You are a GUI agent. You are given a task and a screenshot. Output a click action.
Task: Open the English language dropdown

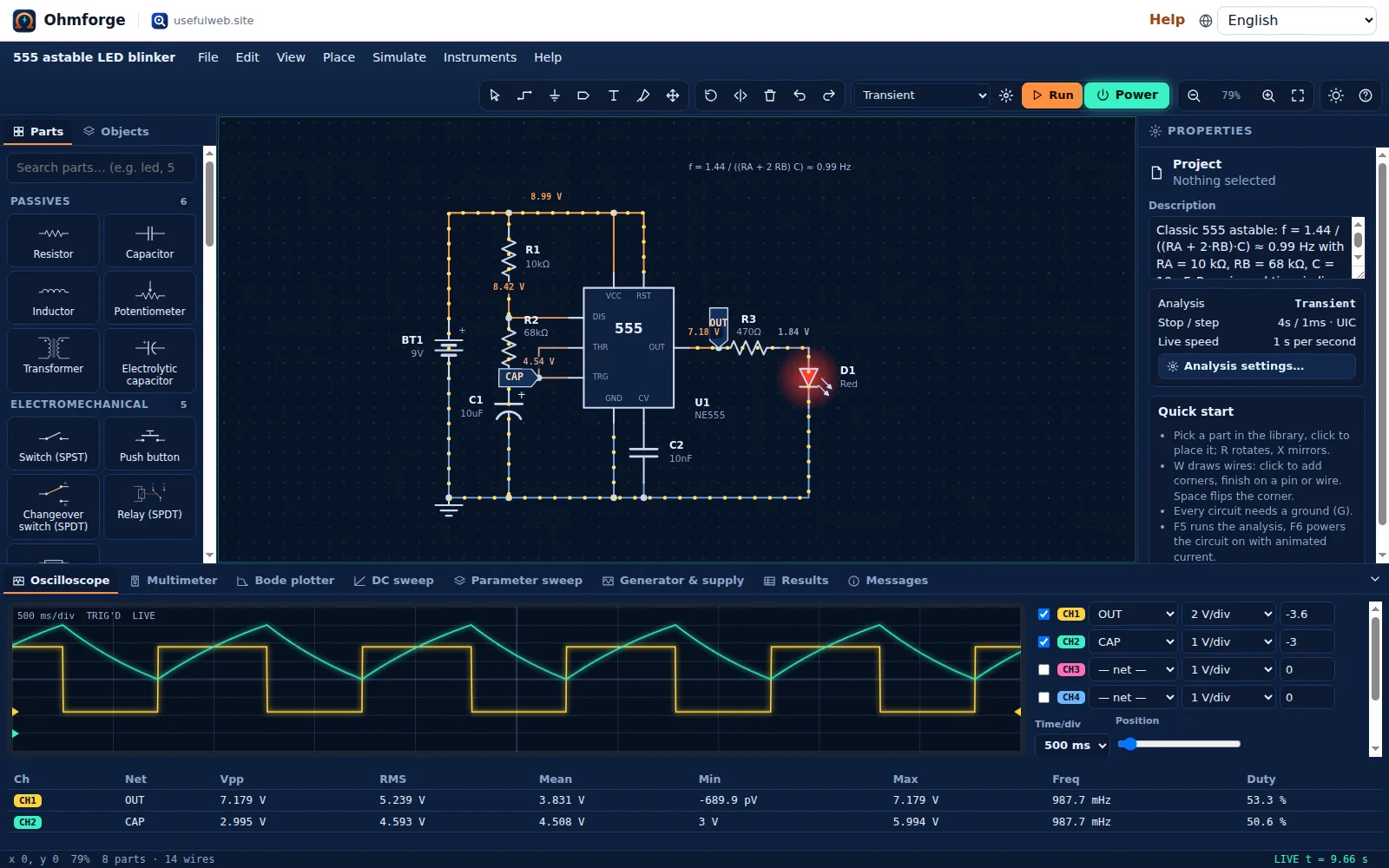pos(1297,21)
